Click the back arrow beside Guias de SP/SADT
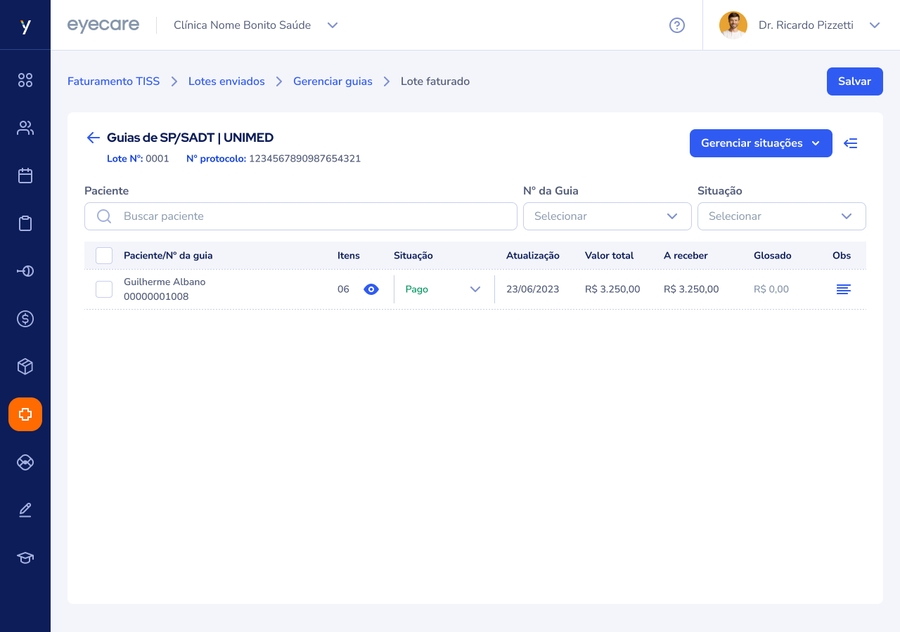Image resolution: width=900 pixels, height=632 pixels. pos(93,138)
